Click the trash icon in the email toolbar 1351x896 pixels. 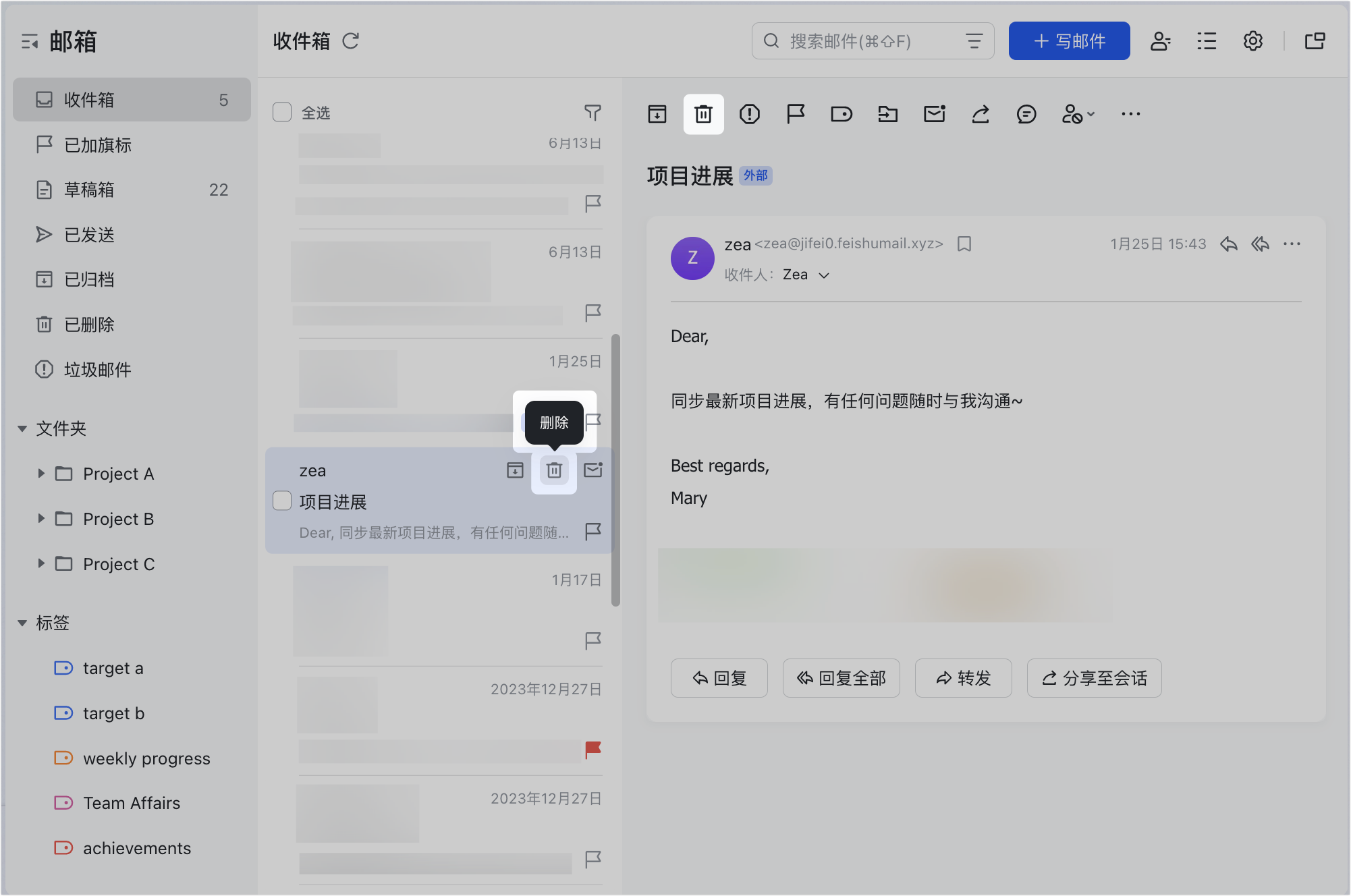[703, 114]
